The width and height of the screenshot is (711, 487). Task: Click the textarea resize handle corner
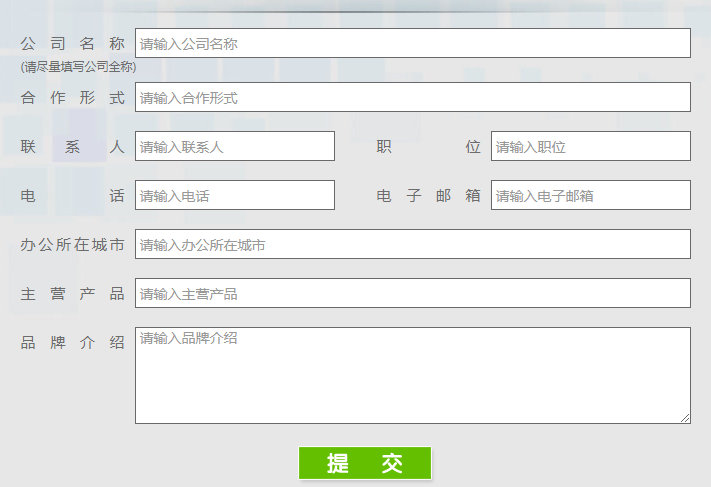point(685,418)
